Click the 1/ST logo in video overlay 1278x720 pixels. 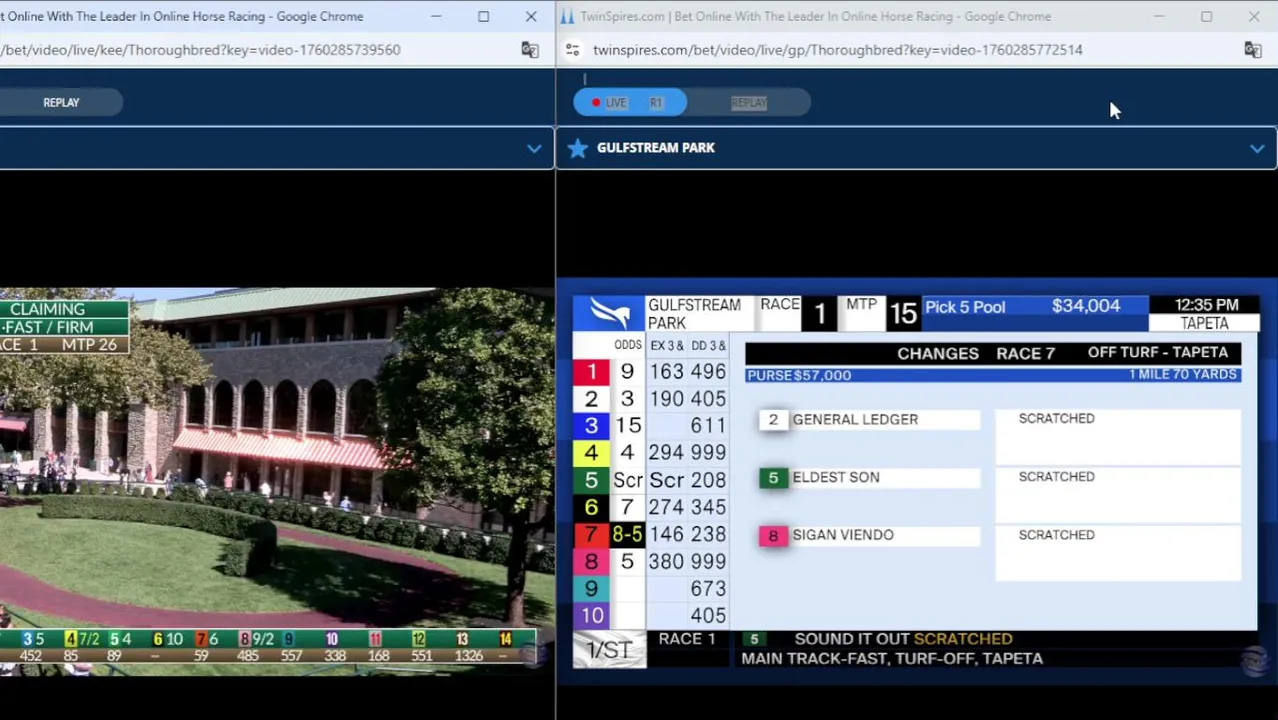coord(609,650)
